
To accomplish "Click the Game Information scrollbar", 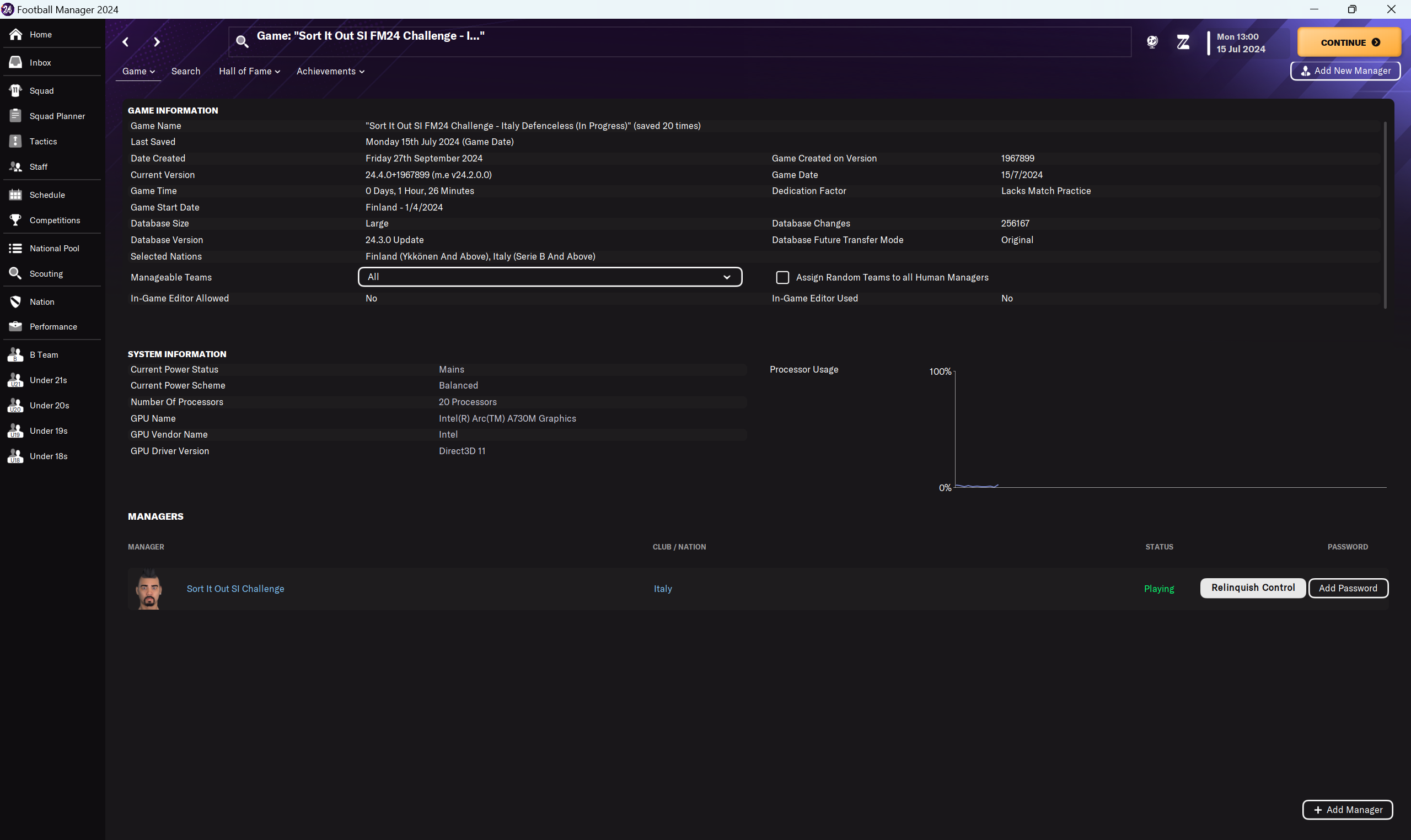I will click(x=1386, y=215).
